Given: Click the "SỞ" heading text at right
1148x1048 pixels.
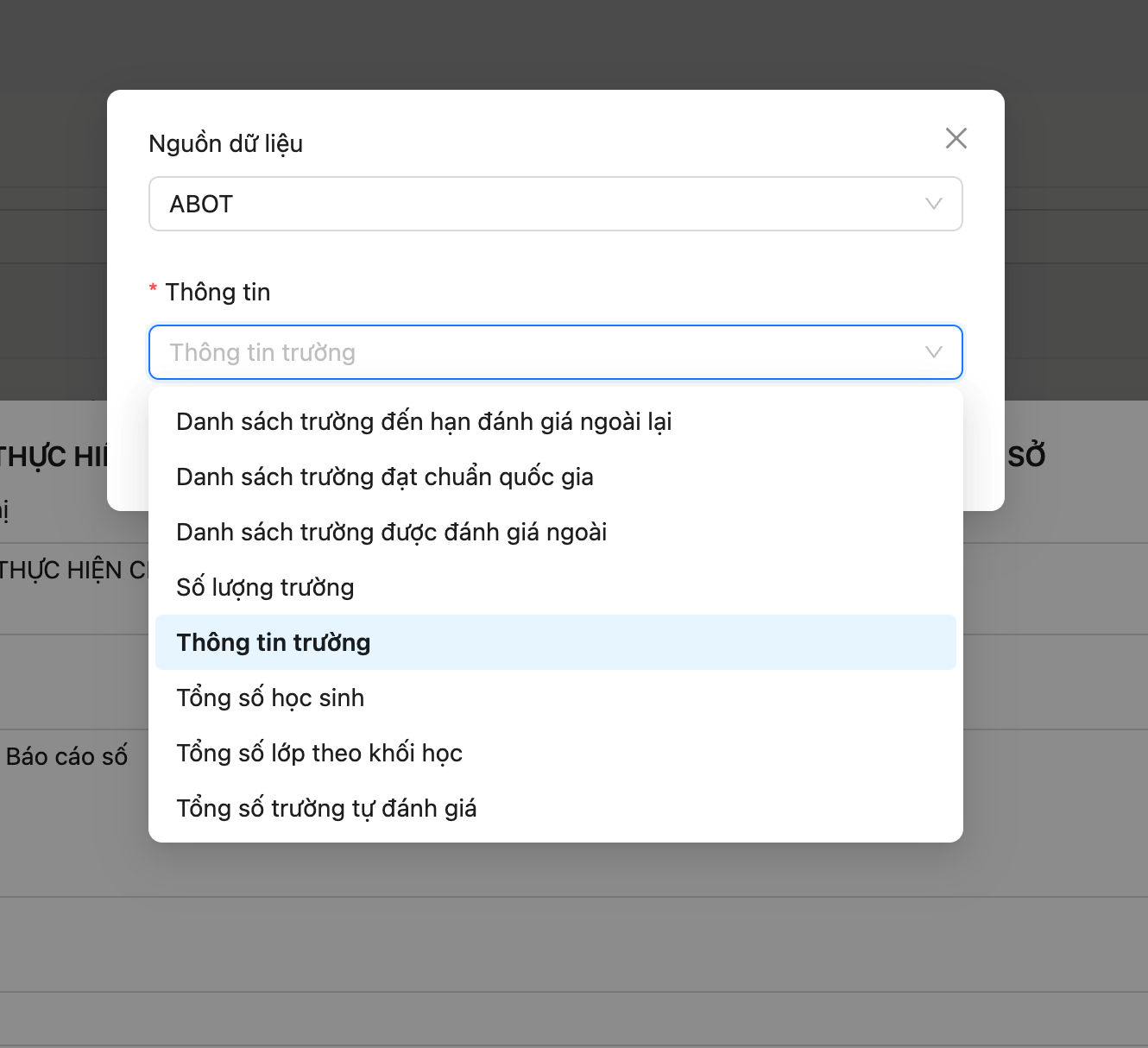Looking at the screenshot, I should [x=1026, y=456].
